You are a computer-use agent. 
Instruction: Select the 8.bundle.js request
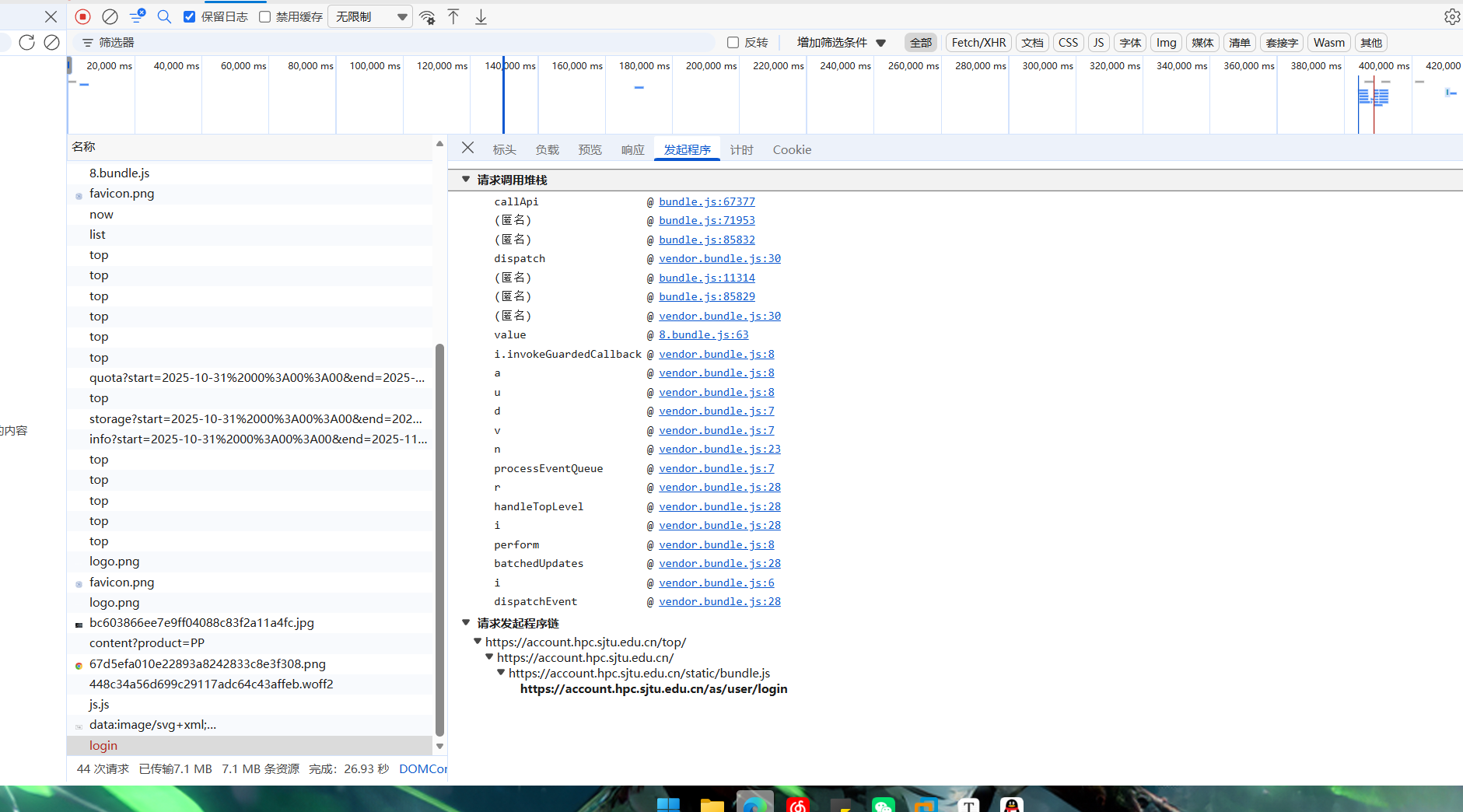(x=250, y=173)
